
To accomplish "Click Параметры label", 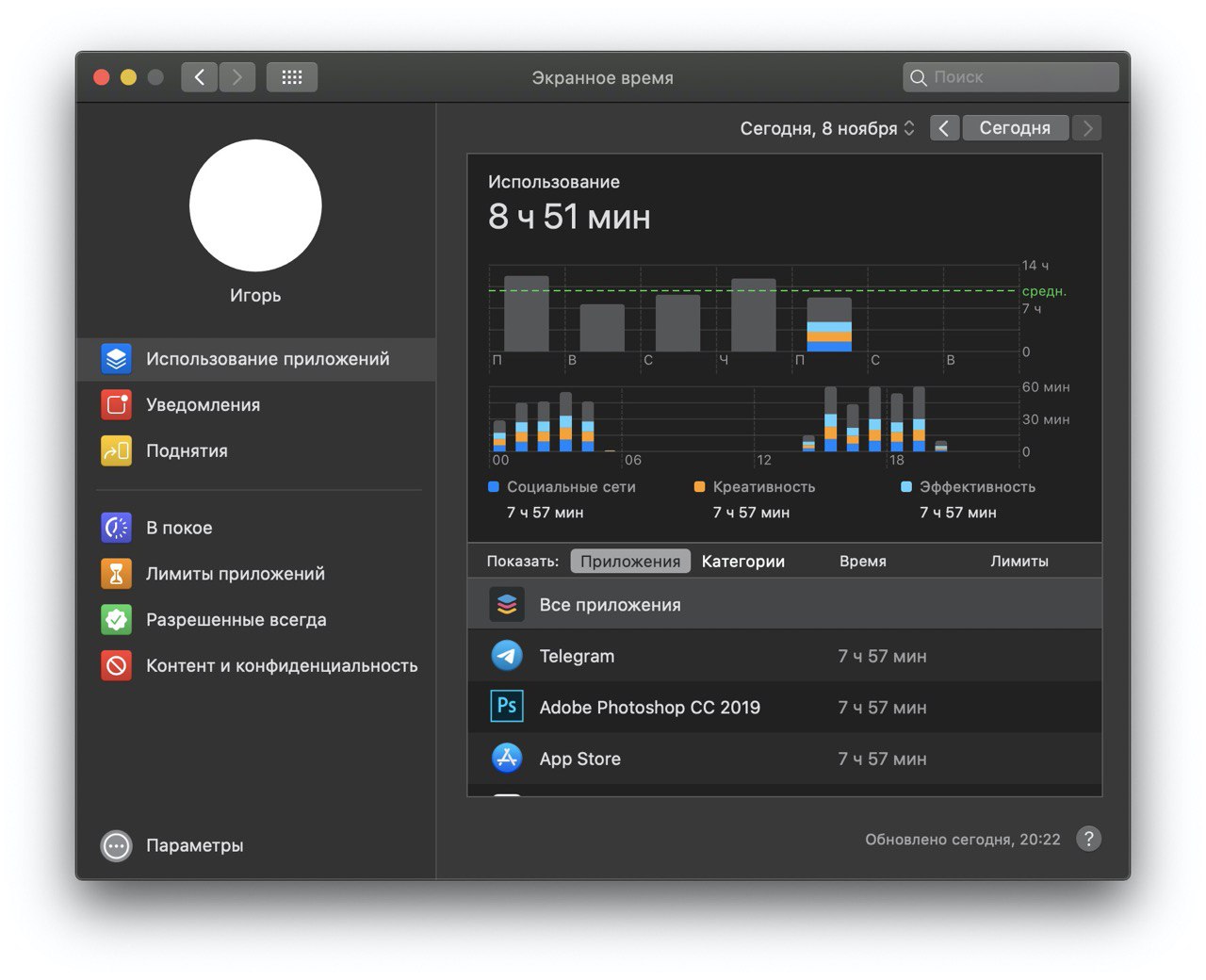I will click(x=195, y=846).
